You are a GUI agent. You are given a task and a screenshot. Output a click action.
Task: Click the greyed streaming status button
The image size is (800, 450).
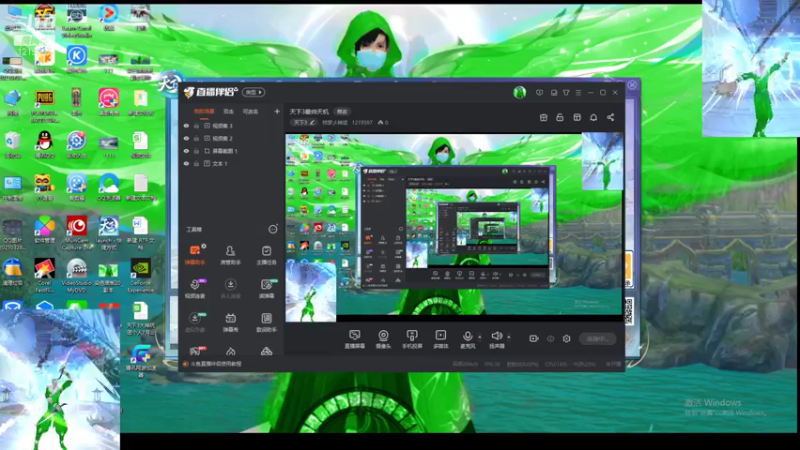pos(597,339)
